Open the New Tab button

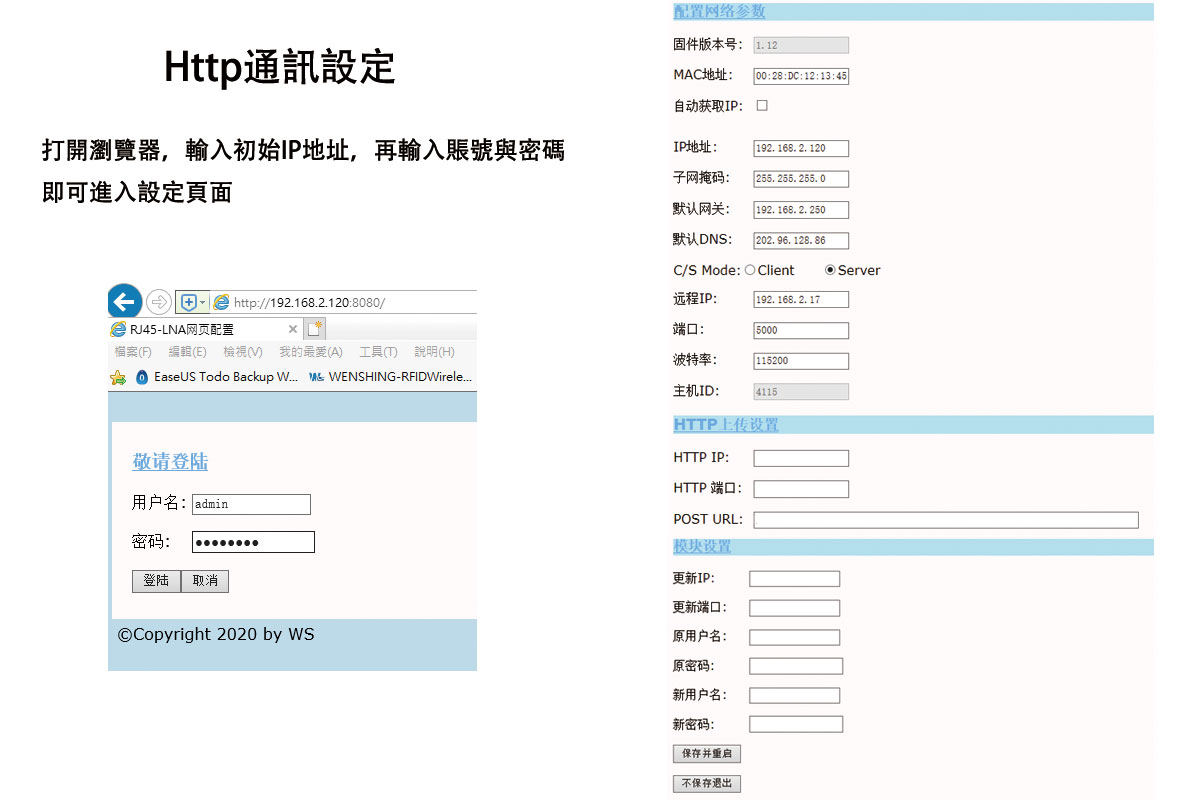(315, 329)
